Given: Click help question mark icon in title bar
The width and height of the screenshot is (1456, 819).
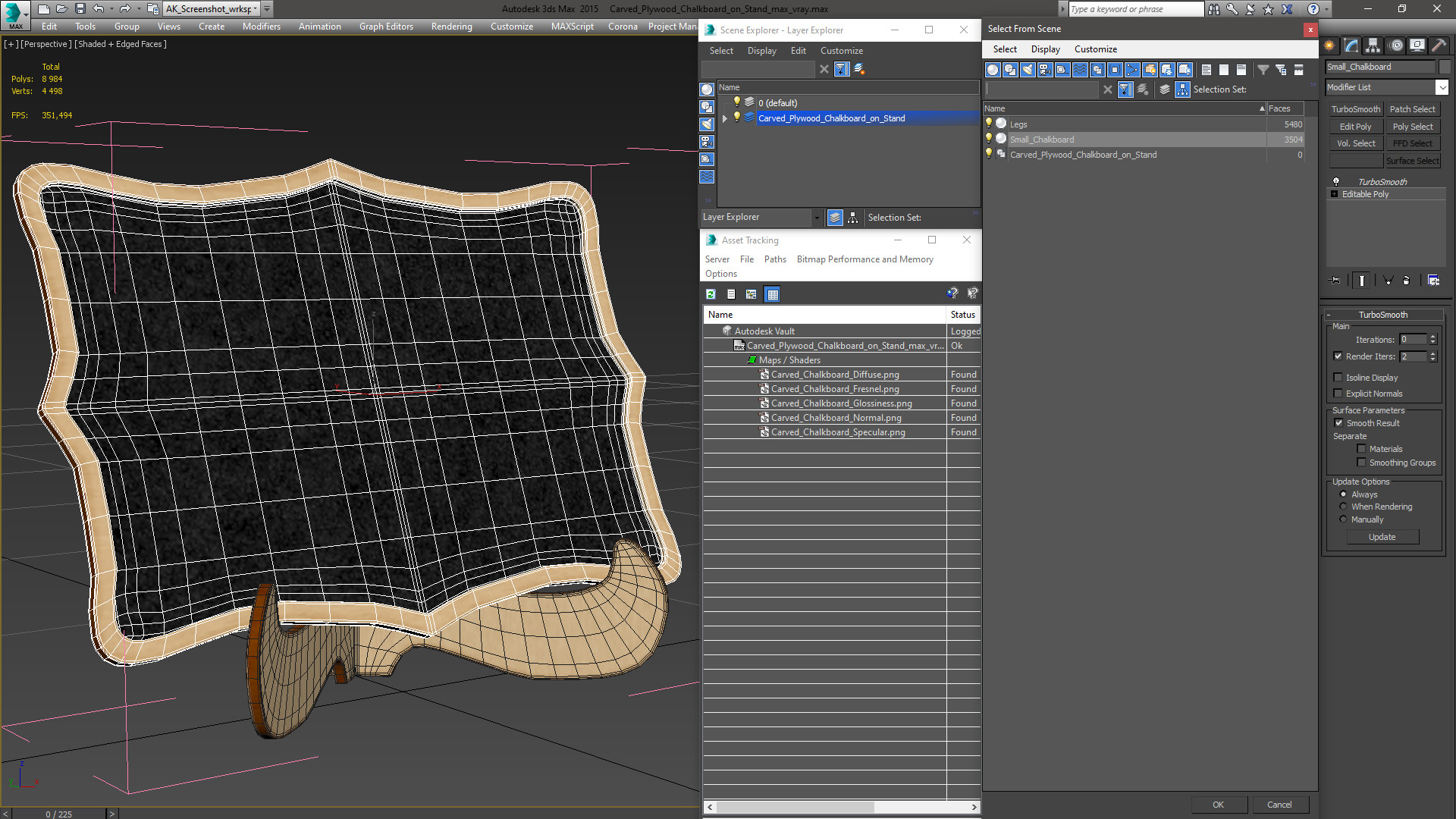Looking at the screenshot, I should (1313, 9).
